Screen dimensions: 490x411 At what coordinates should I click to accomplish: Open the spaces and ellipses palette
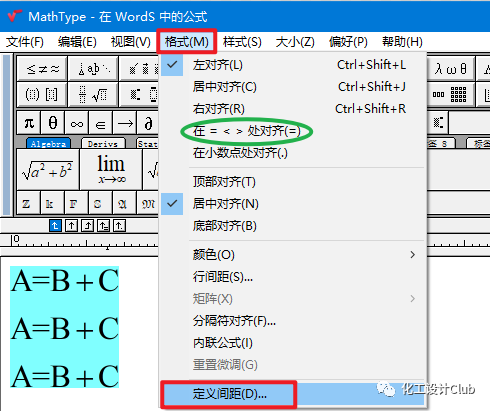pyautogui.click(x=93, y=69)
